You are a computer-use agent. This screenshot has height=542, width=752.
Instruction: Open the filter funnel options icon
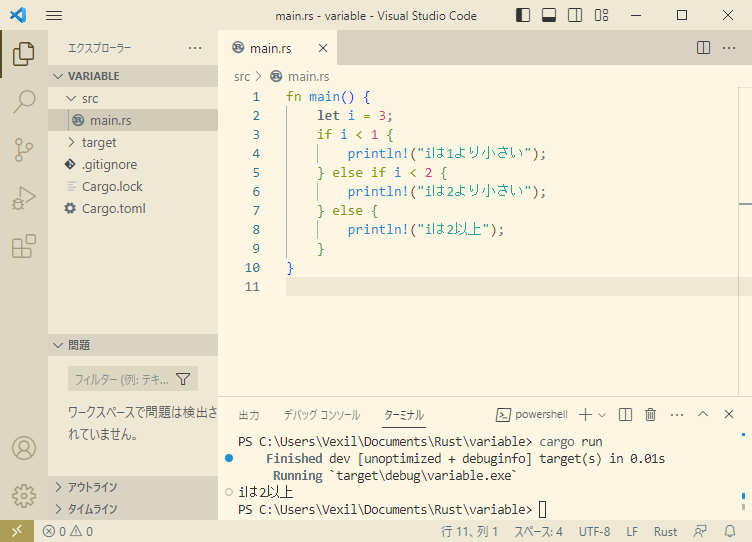click(183, 379)
